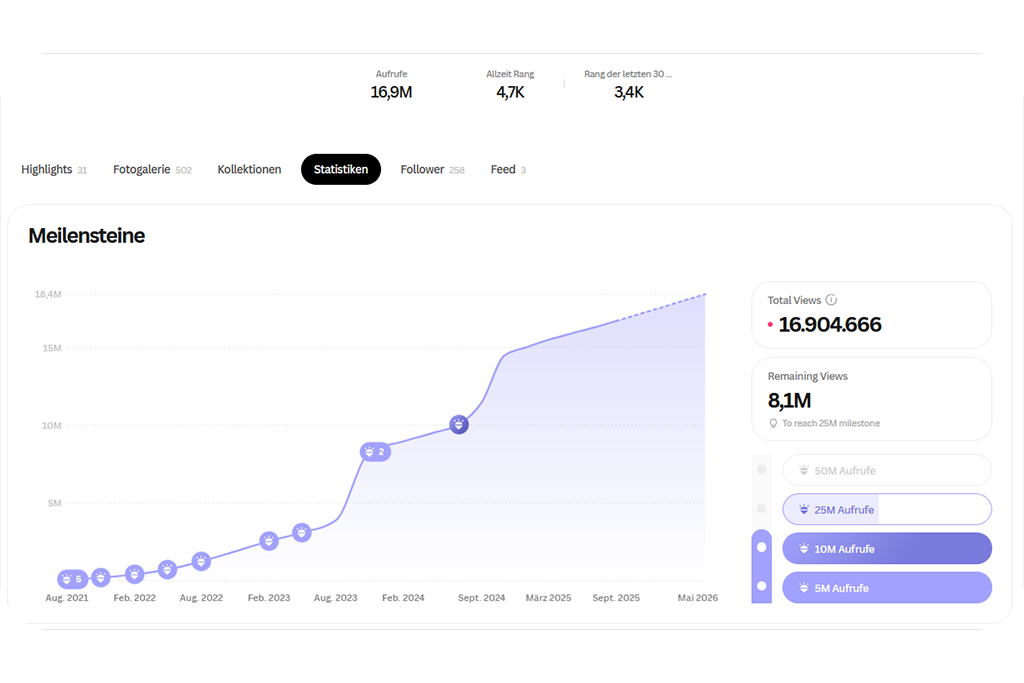This screenshot has height=683, width=1024.
Task: Click the dark milestone marker at 10M
Action: coord(459,425)
